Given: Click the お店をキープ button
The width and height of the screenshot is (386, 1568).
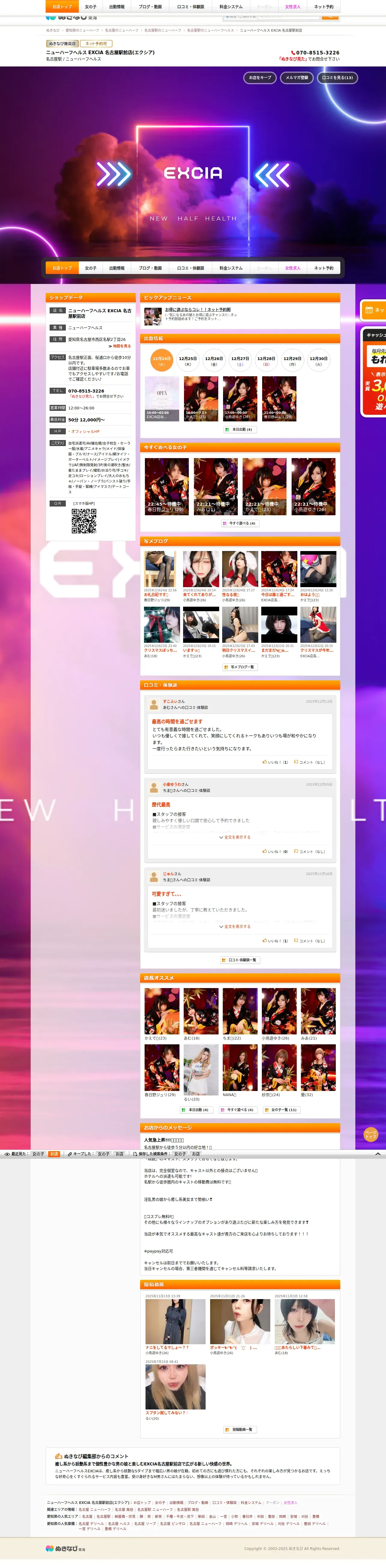Looking at the screenshot, I should click(x=260, y=77).
